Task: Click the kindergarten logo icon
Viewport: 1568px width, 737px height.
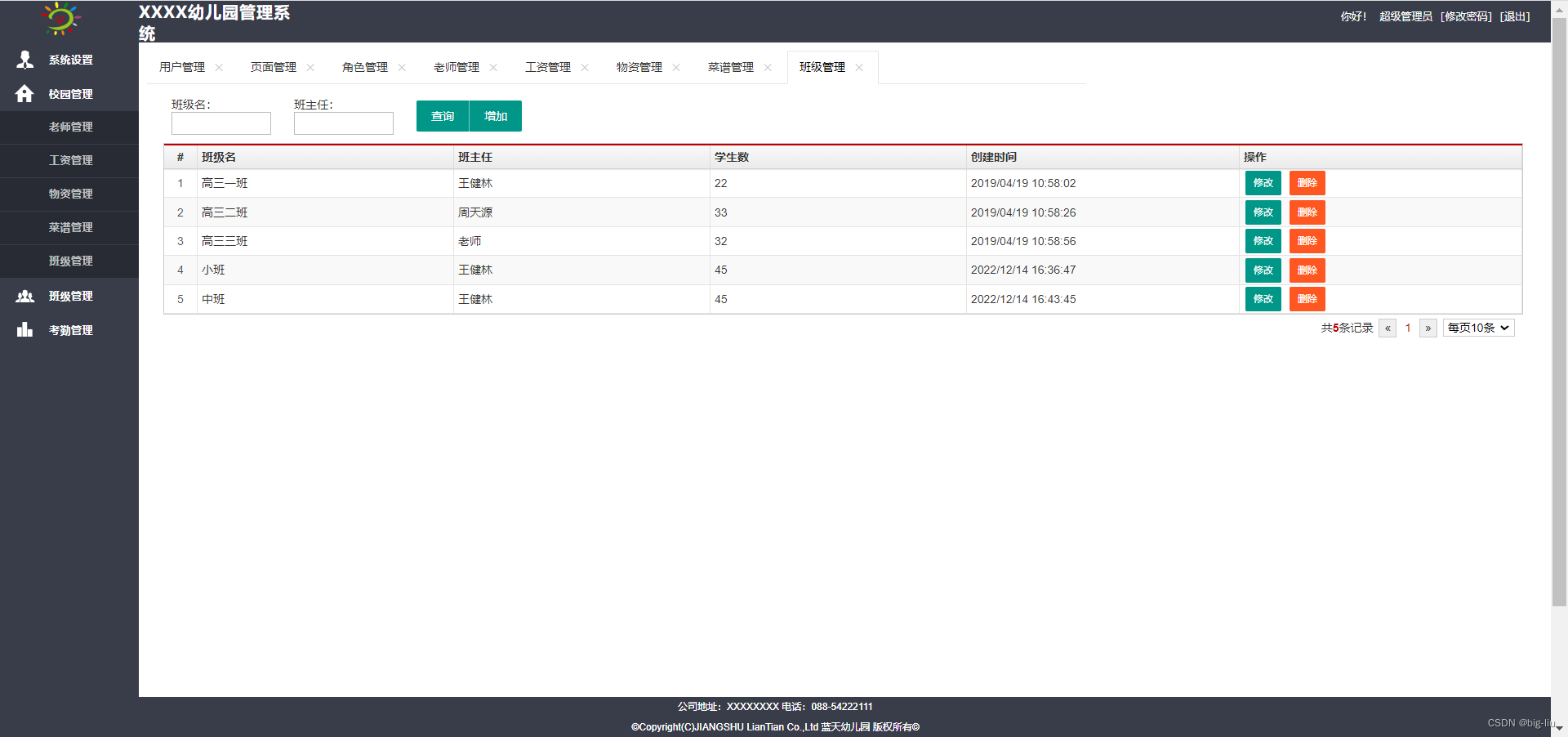Action: pos(61,18)
